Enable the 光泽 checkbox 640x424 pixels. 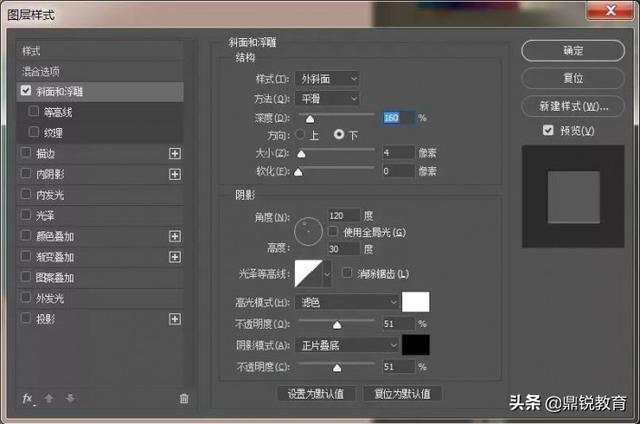click(x=26, y=215)
